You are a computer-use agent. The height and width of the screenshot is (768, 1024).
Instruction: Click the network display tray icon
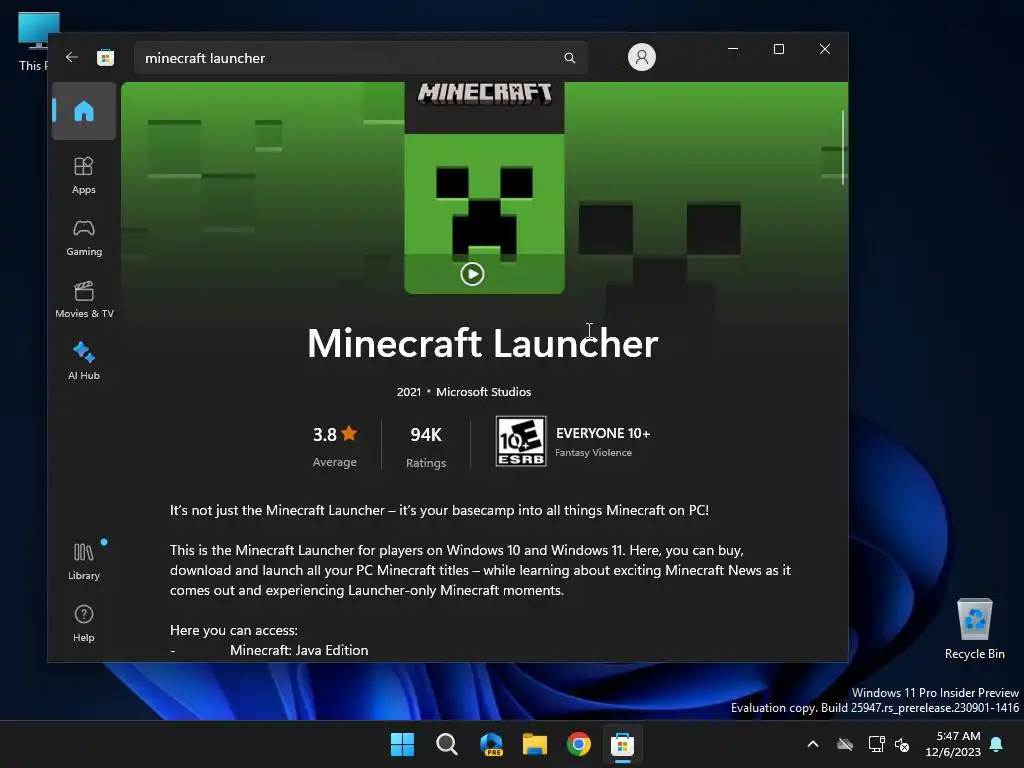876,744
